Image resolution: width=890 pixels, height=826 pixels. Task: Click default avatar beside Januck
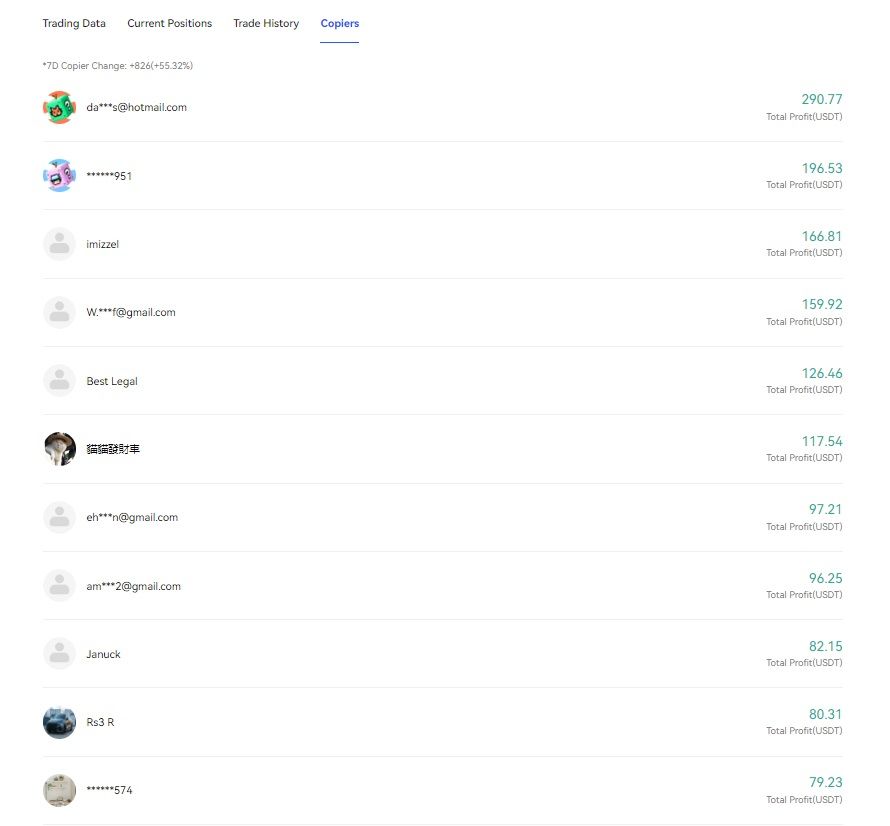pyautogui.click(x=60, y=653)
